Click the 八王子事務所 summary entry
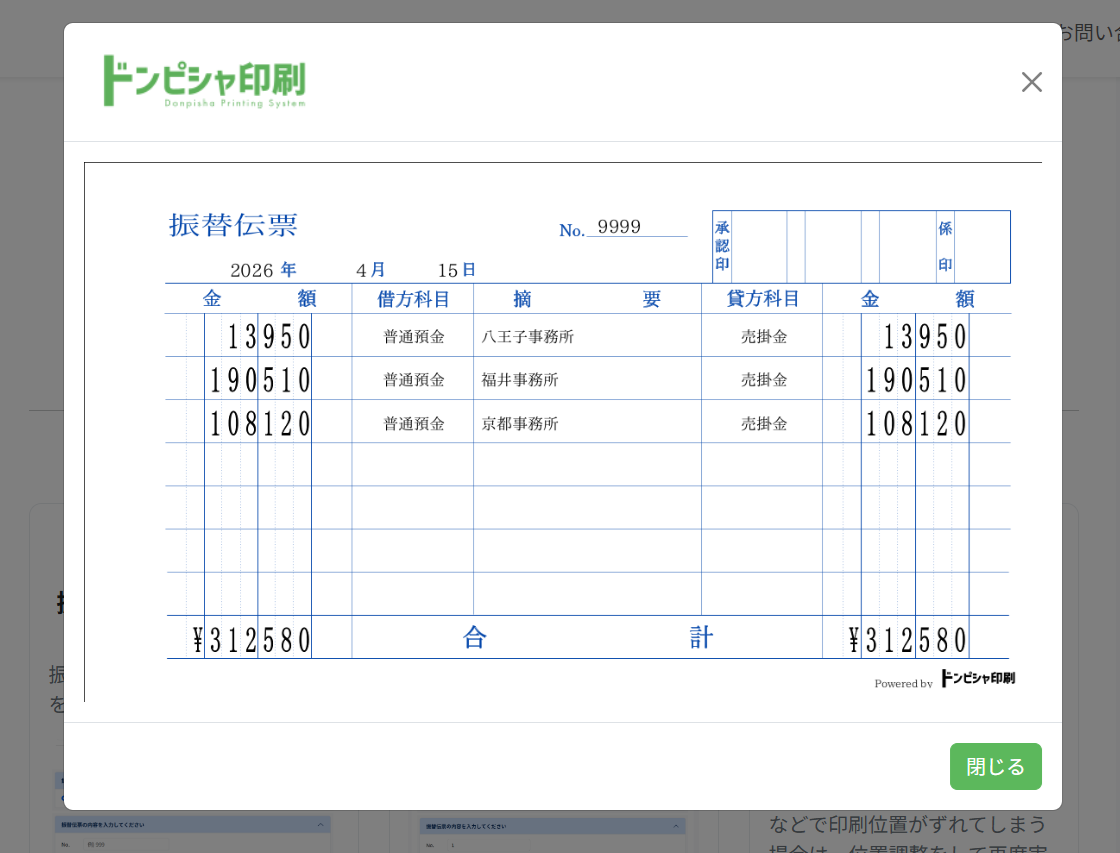This screenshot has width=1120, height=853. coord(527,336)
